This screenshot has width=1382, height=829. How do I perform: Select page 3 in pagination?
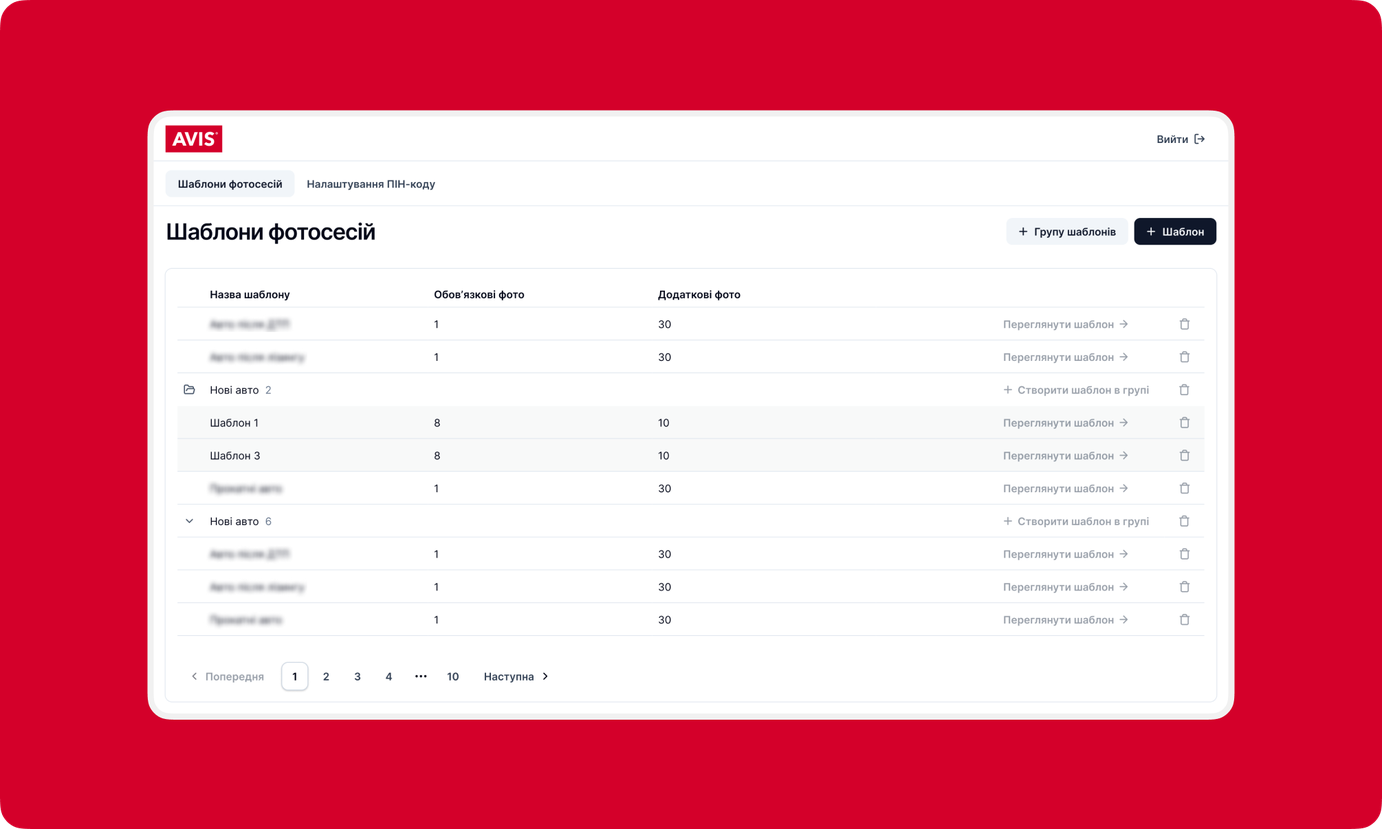[357, 677]
